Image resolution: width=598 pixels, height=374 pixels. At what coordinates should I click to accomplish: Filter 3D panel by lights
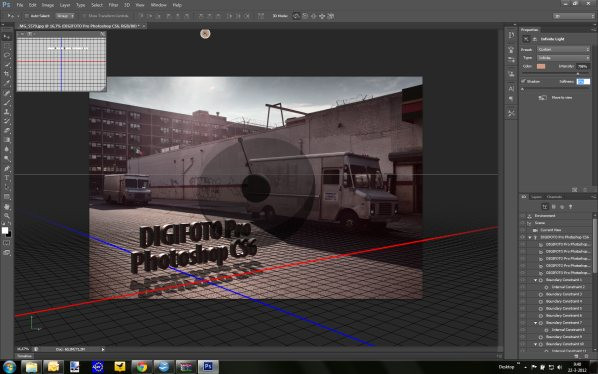click(571, 207)
